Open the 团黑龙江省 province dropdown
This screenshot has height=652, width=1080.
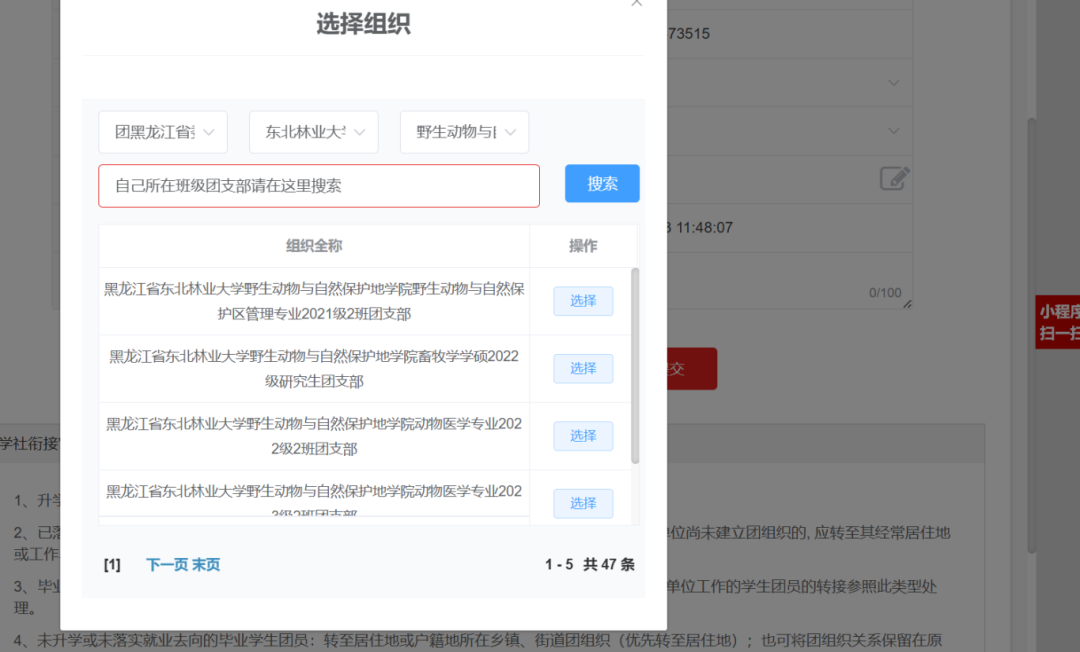click(x=162, y=131)
